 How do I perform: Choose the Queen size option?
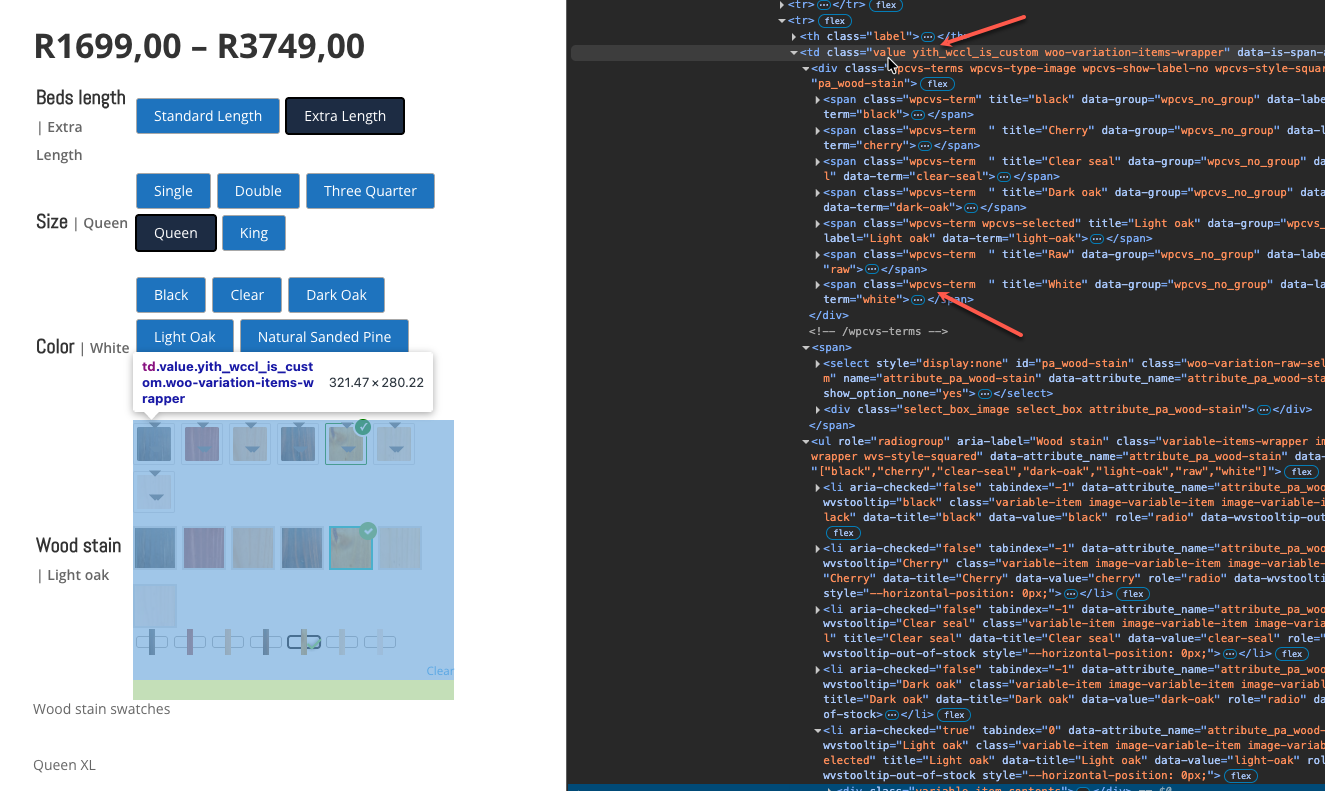click(175, 233)
